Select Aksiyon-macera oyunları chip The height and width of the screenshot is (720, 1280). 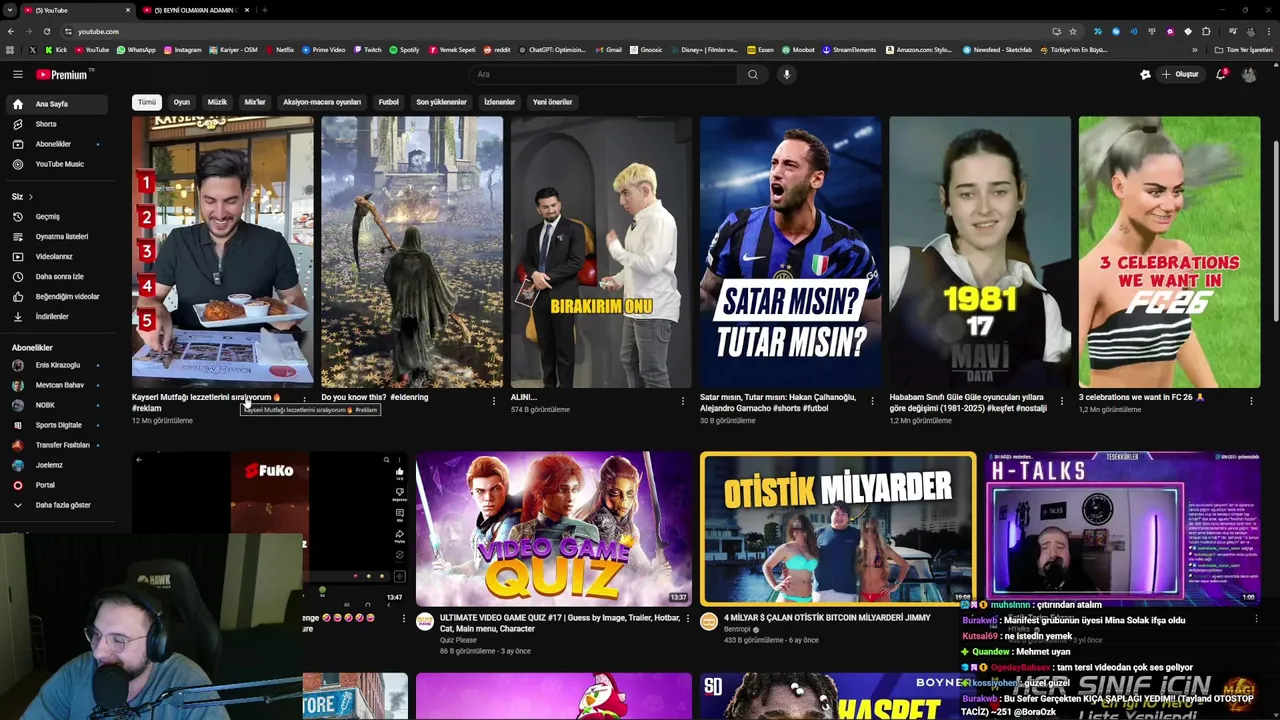pyautogui.click(x=322, y=102)
